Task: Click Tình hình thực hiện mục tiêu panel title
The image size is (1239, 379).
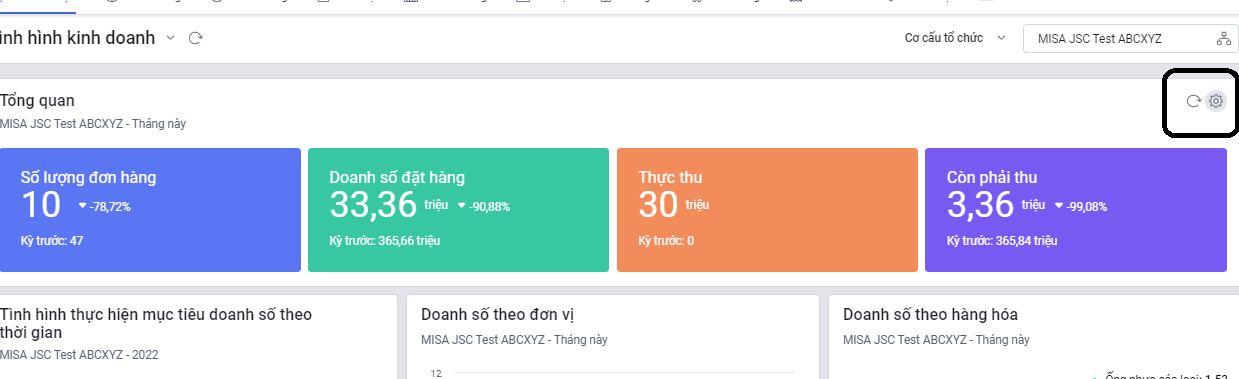Action: pos(156,323)
